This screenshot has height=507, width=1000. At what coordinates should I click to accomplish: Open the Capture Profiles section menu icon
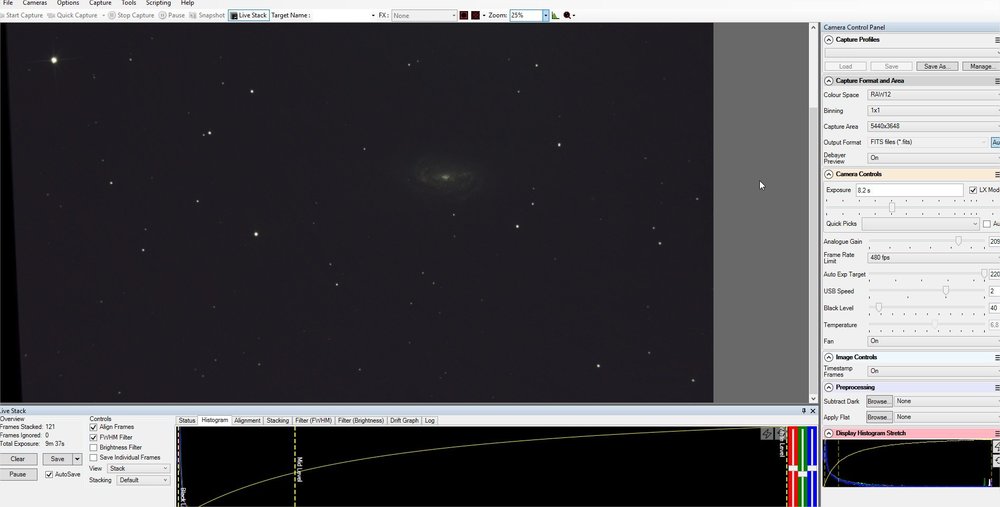click(x=997, y=40)
